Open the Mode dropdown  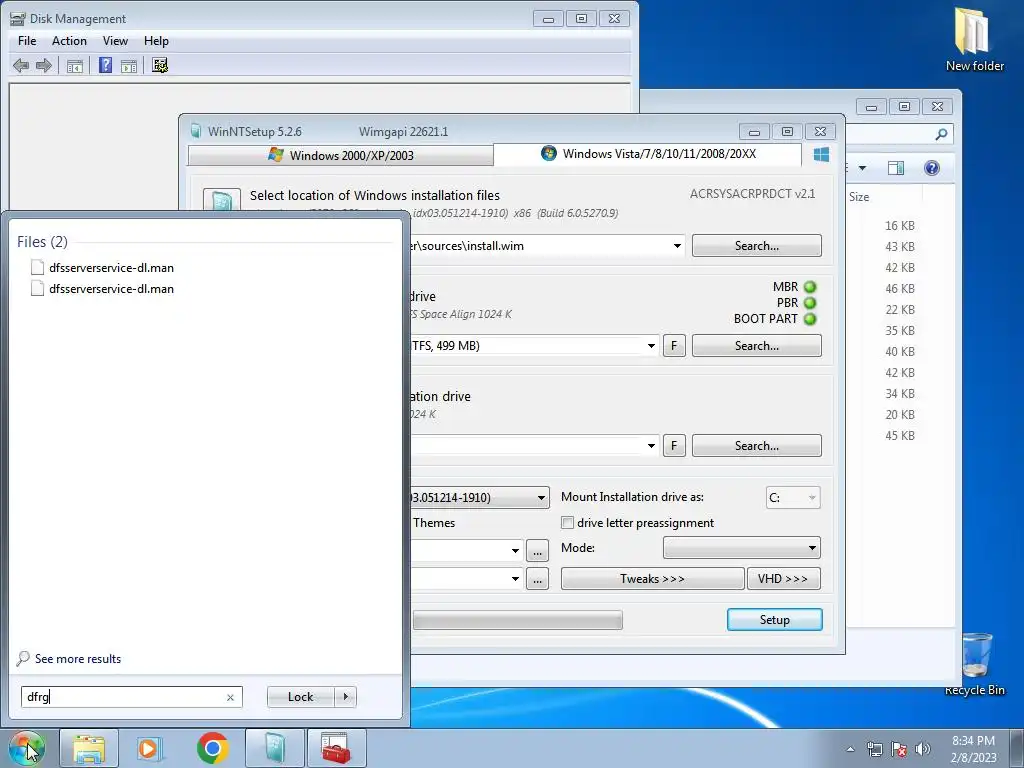pos(742,548)
